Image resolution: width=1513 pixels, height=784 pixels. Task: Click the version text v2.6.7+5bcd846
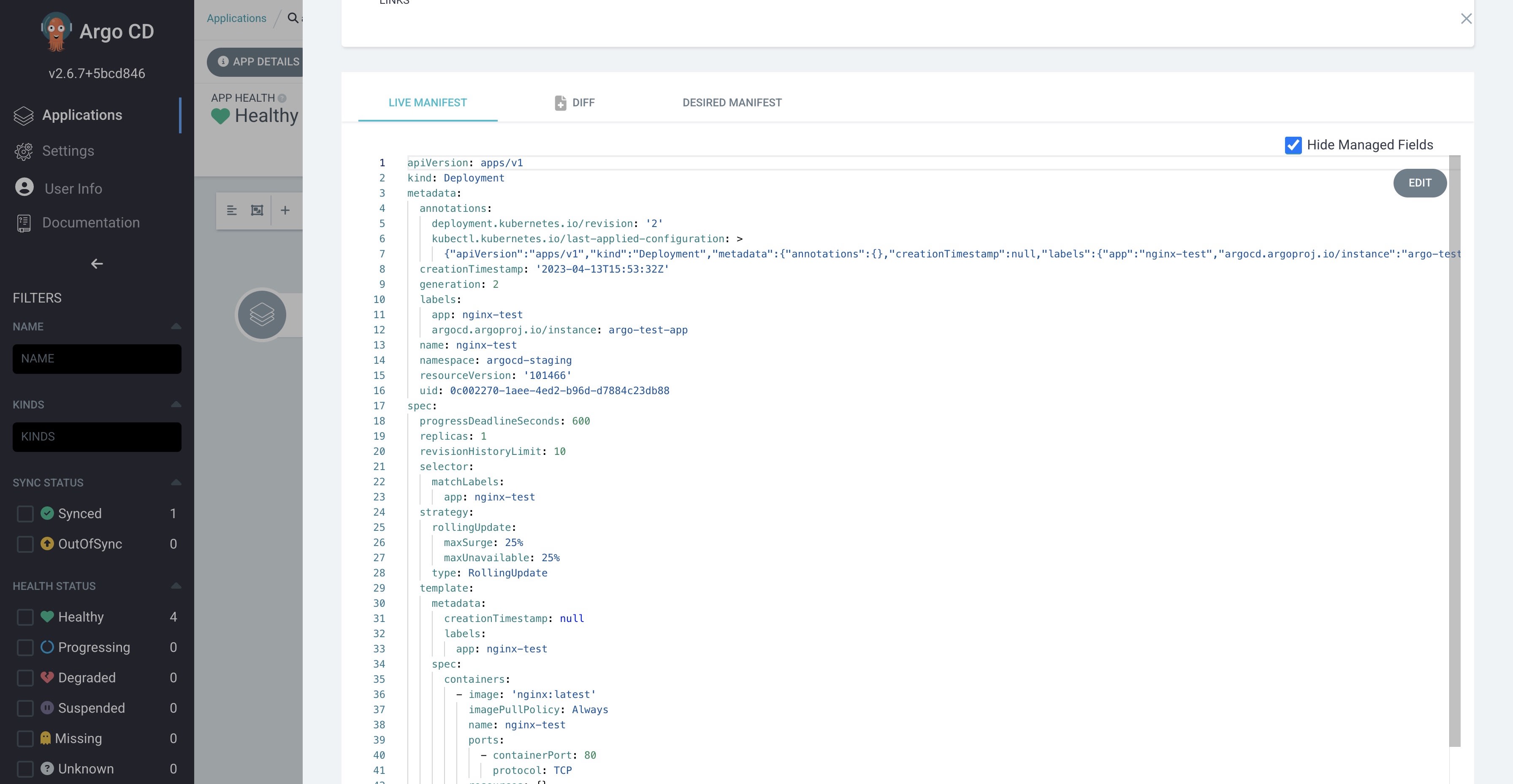(97, 73)
